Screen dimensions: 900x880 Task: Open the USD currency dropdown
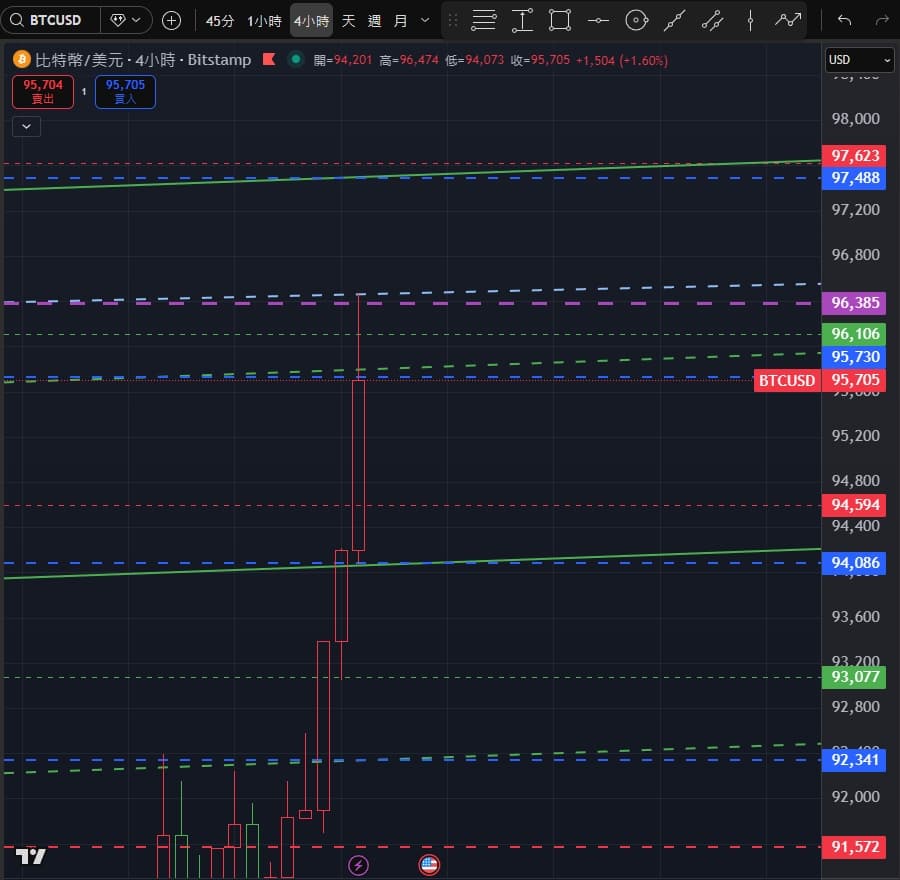click(859, 60)
